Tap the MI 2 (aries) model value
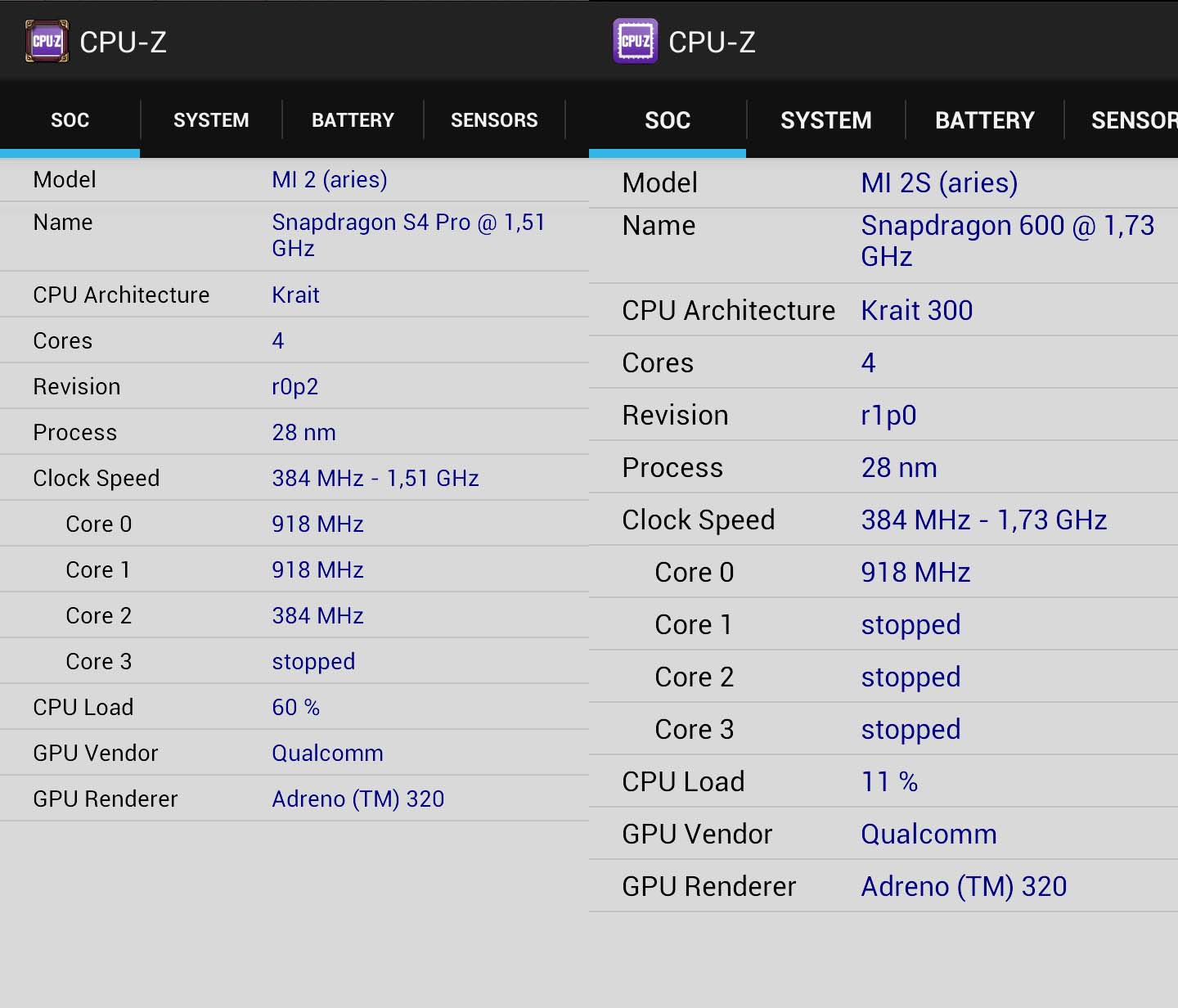The height and width of the screenshot is (1008, 1178). (x=330, y=180)
